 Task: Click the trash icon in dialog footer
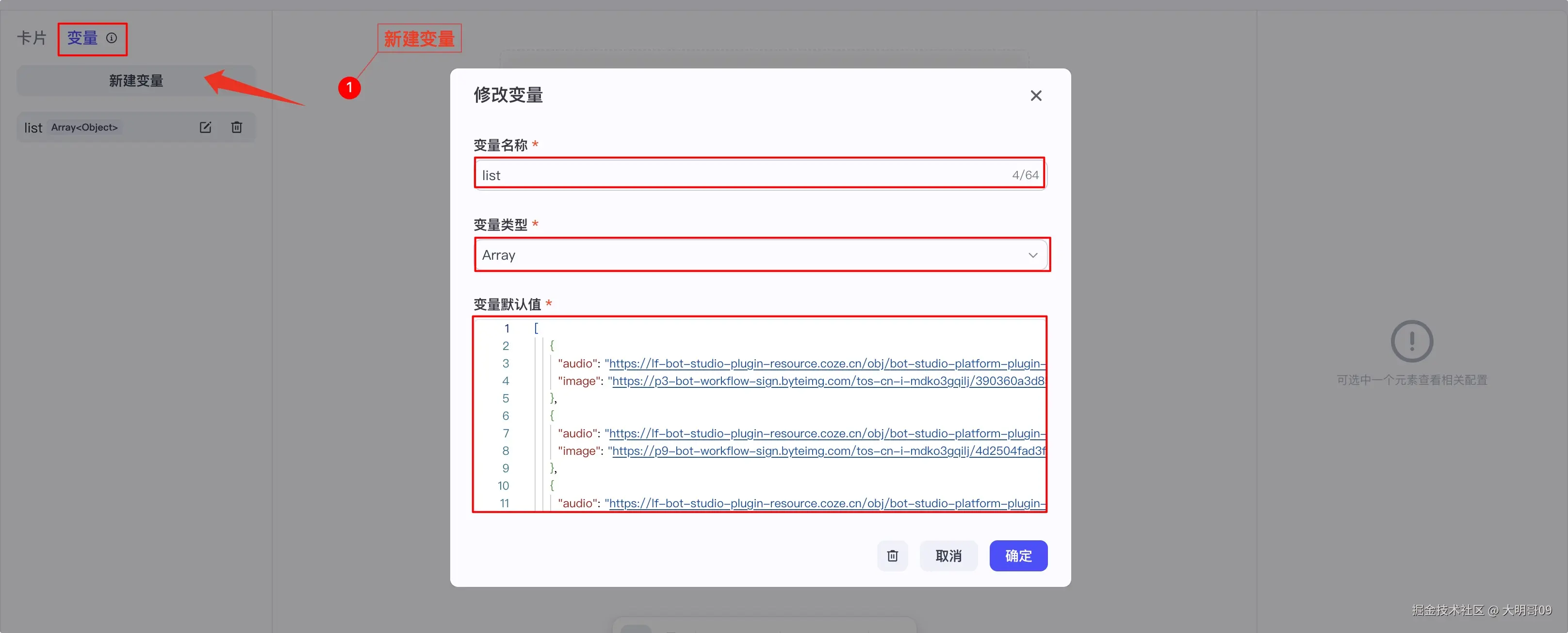(x=892, y=556)
